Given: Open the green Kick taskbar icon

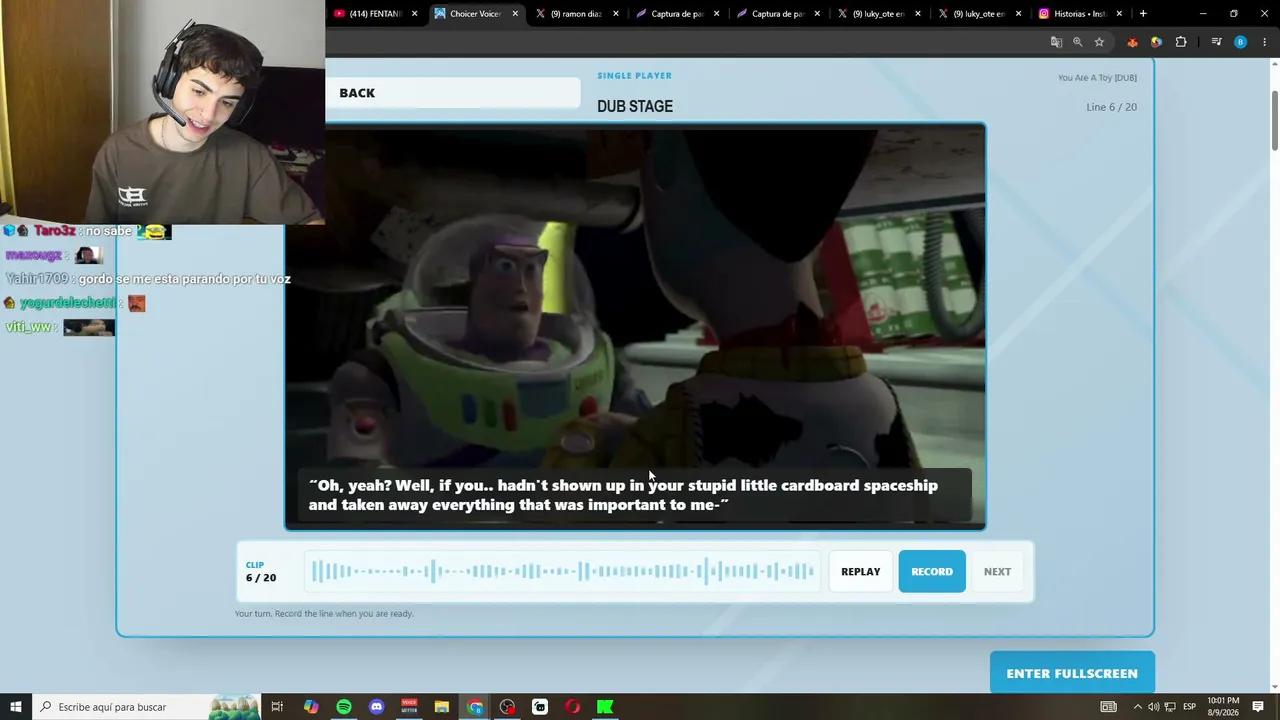Looking at the screenshot, I should pos(605,707).
